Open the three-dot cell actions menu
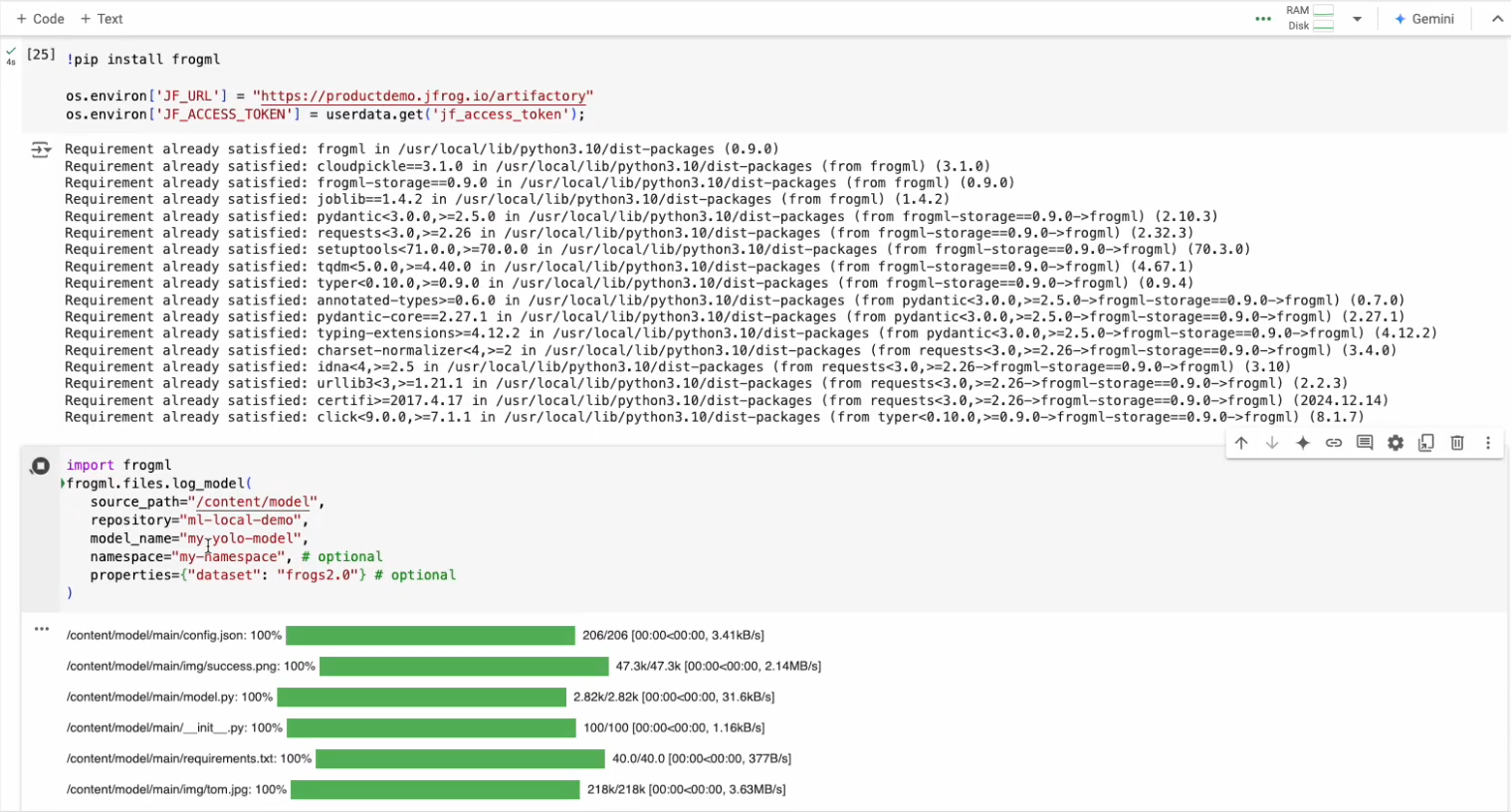This screenshot has height=812, width=1511. coord(1487,443)
